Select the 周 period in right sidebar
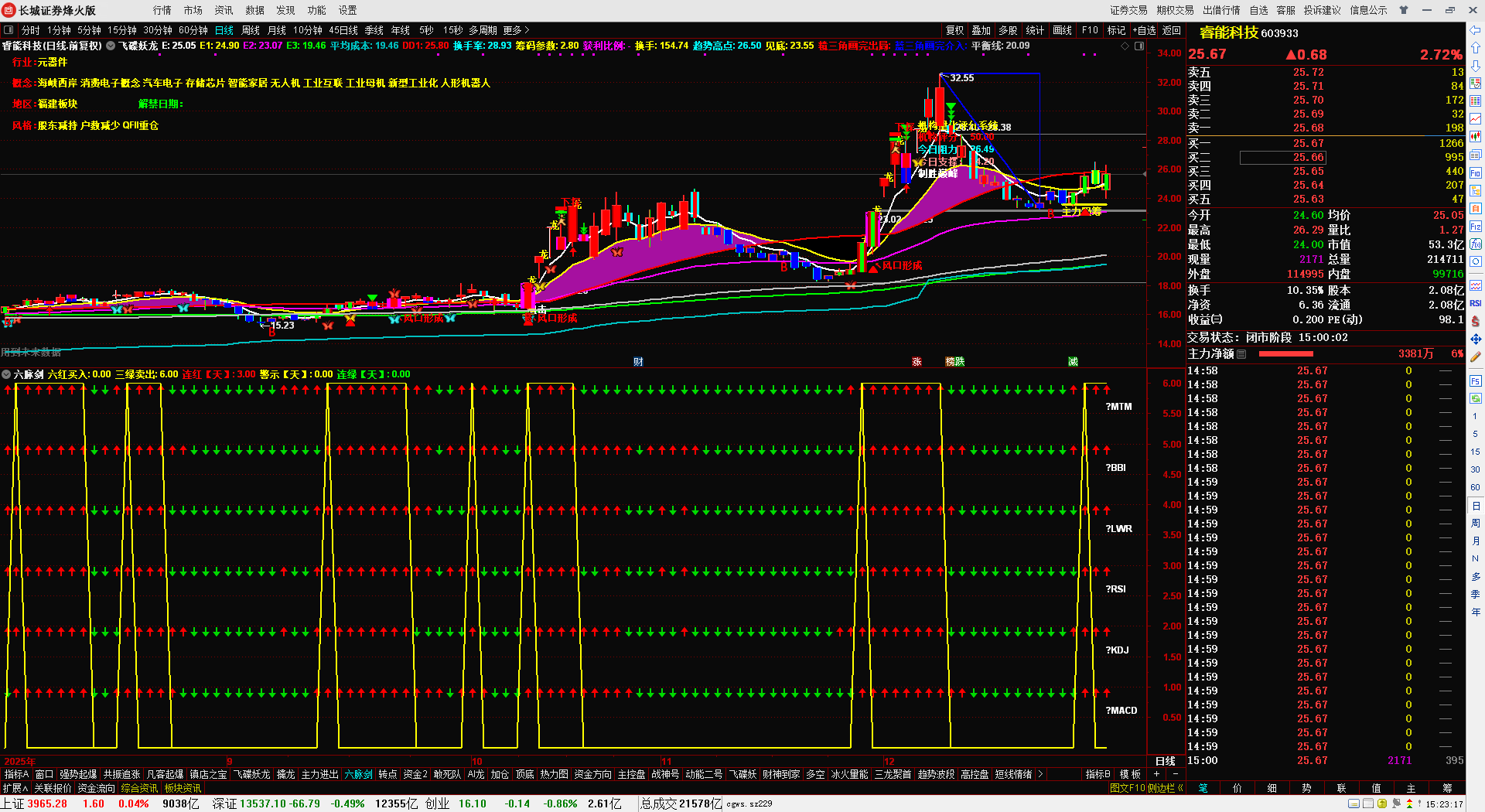This screenshot has height=812, width=1485. tap(1476, 524)
